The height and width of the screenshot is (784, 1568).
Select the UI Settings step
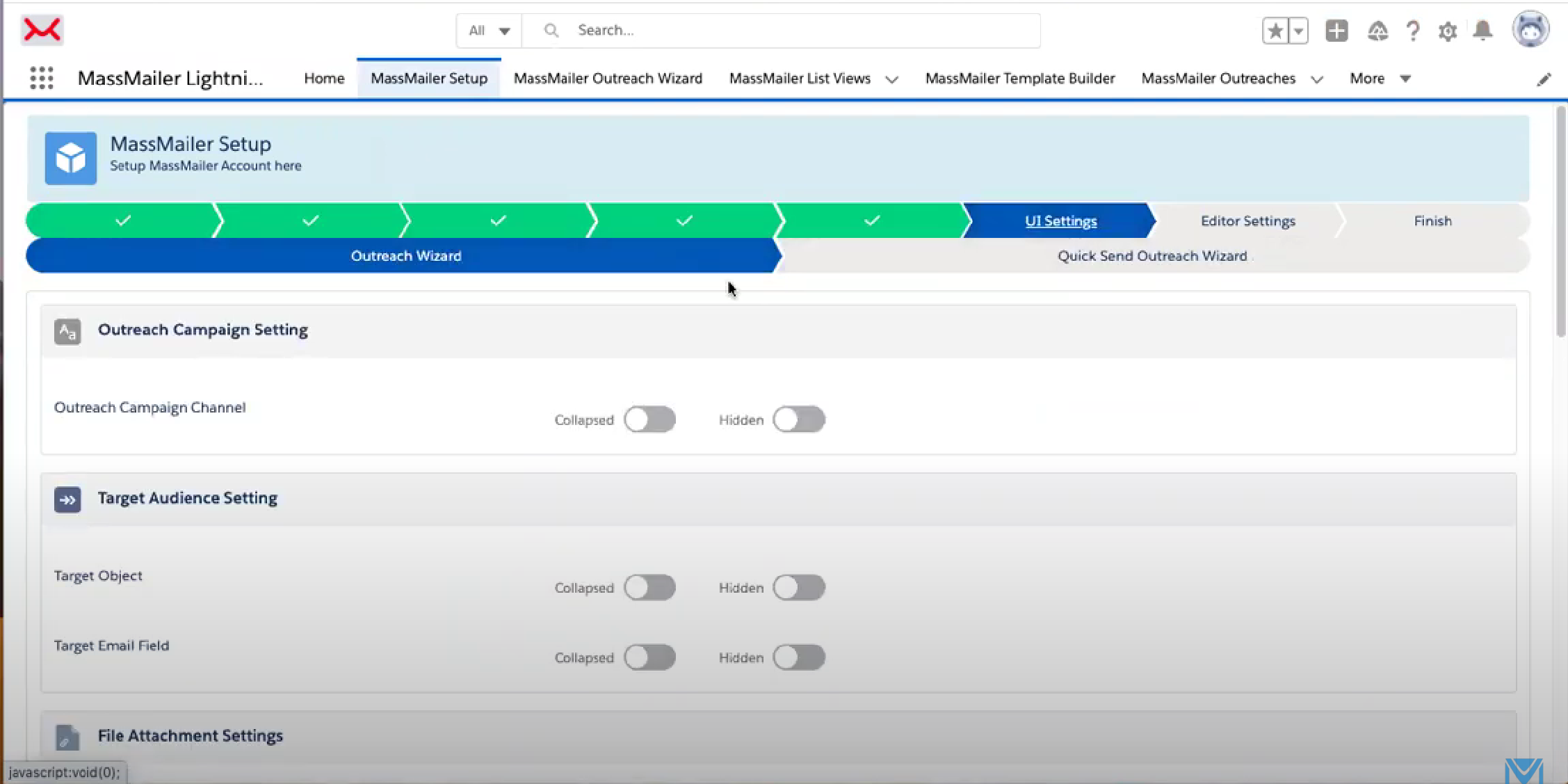(x=1061, y=221)
